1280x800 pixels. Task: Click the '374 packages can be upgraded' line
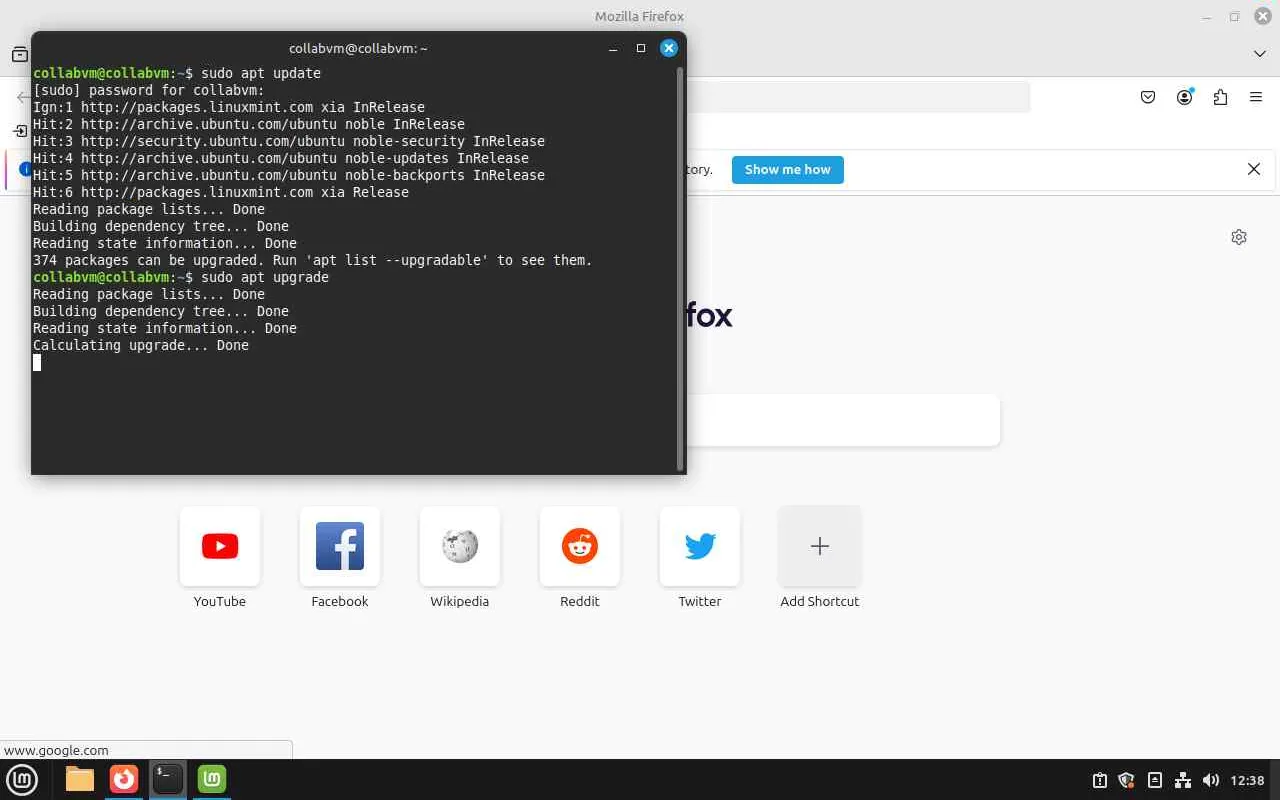click(x=313, y=260)
